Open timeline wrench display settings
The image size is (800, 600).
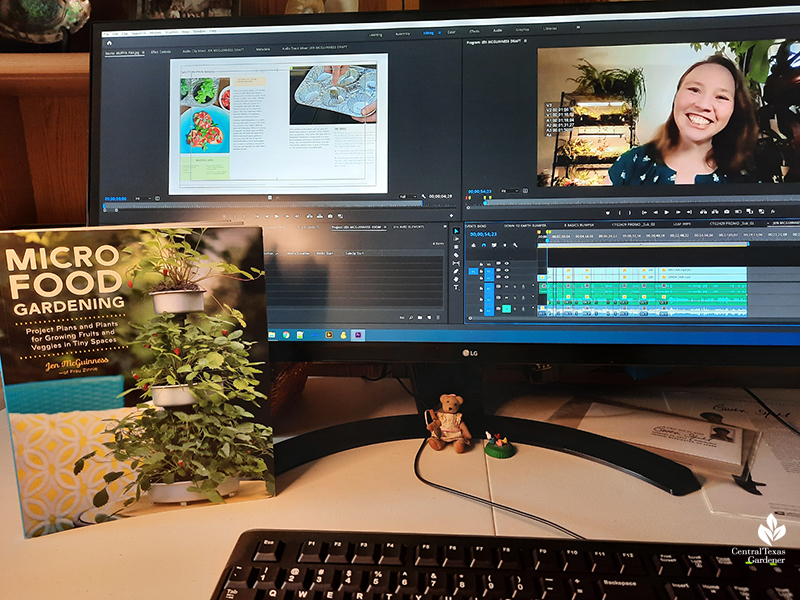point(515,245)
